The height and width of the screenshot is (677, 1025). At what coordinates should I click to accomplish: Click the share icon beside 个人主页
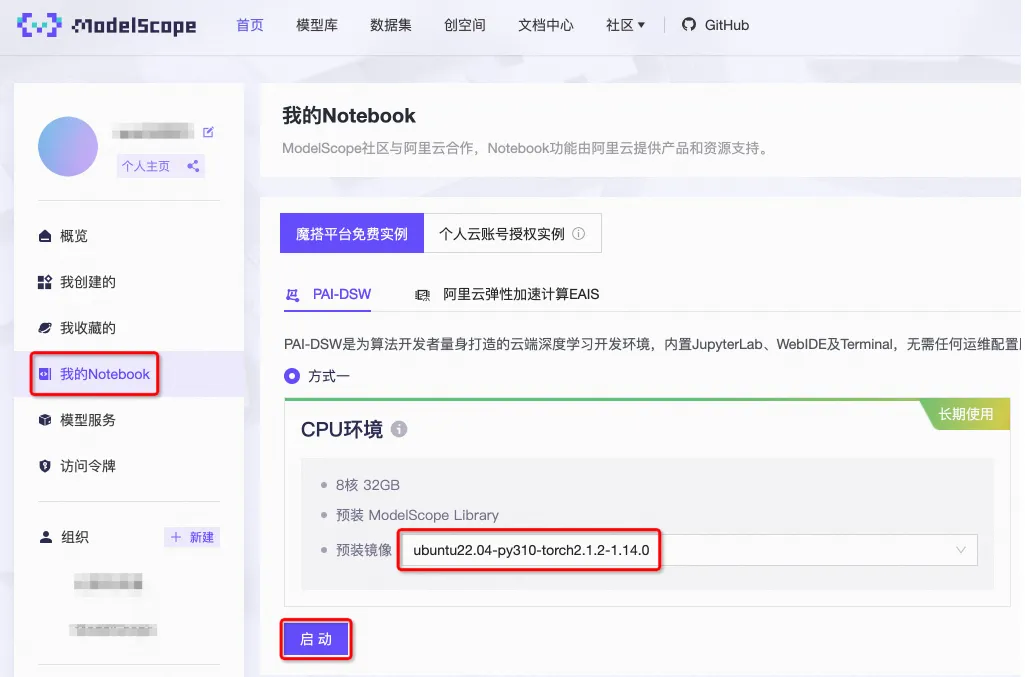pyautogui.click(x=193, y=166)
